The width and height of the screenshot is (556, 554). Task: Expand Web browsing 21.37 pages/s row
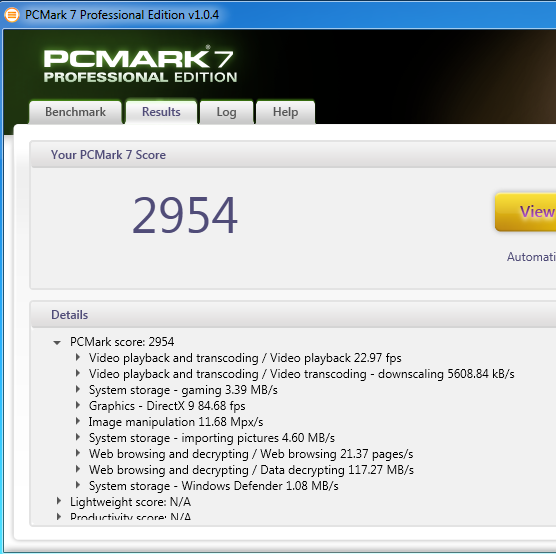coord(78,453)
